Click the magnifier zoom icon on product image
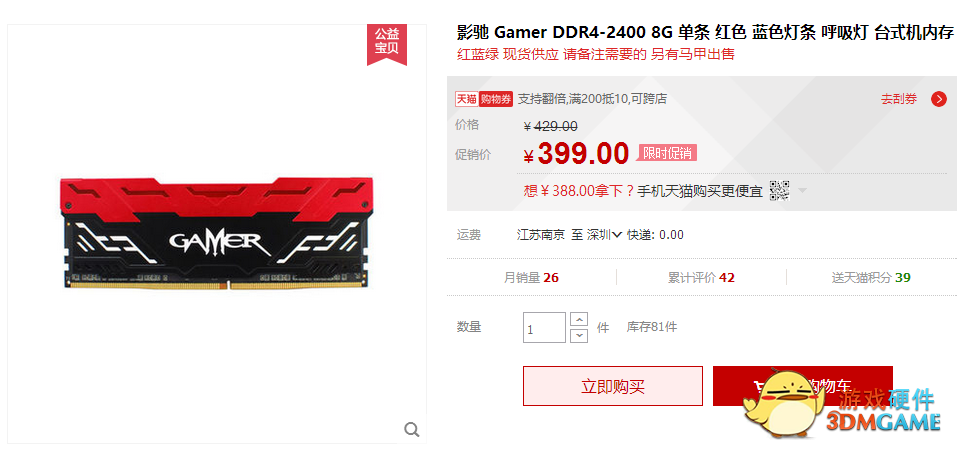The height and width of the screenshot is (449, 963). point(411,429)
